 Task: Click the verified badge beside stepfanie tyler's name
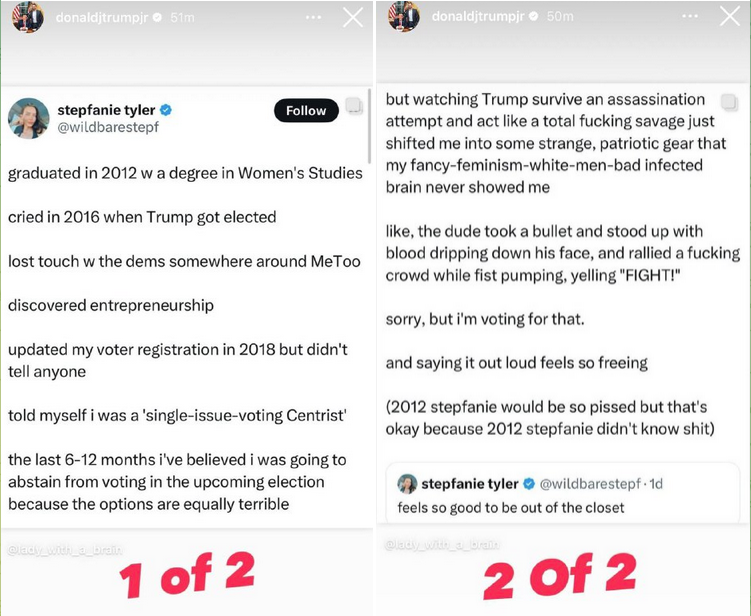[x=166, y=109]
